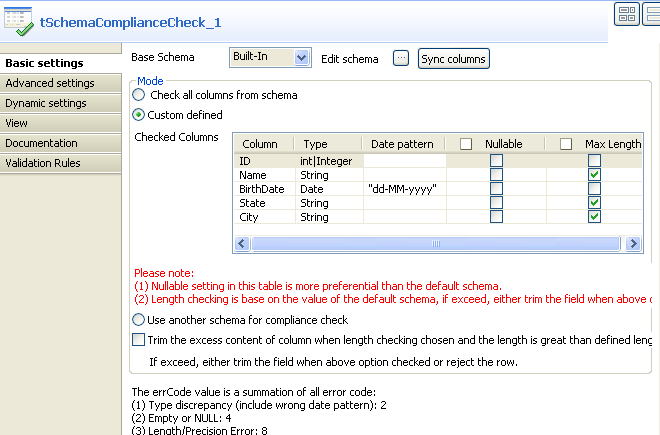The height and width of the screenshot is (435, 660).
Task: Uncheck Max Length for the City row
Action: click(594, 216)
